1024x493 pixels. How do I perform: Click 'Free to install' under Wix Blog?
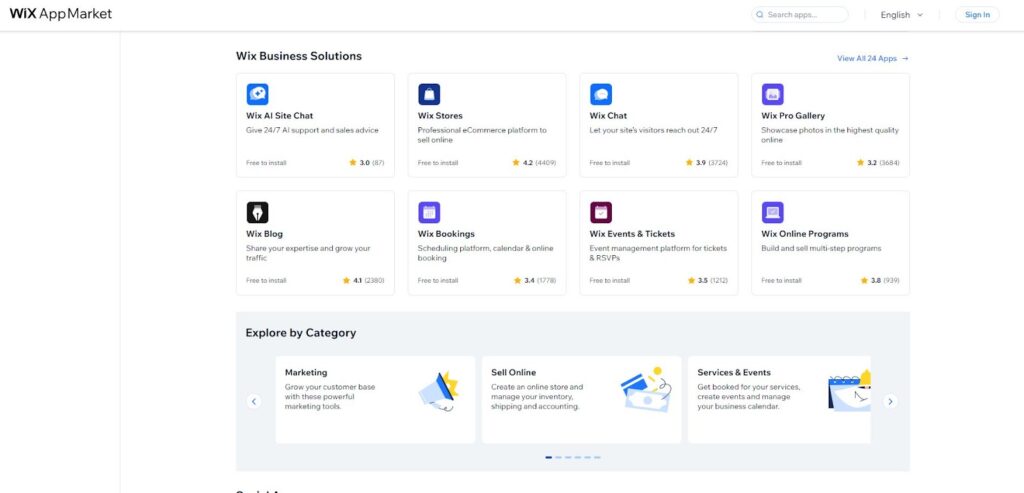click(266, 280)
